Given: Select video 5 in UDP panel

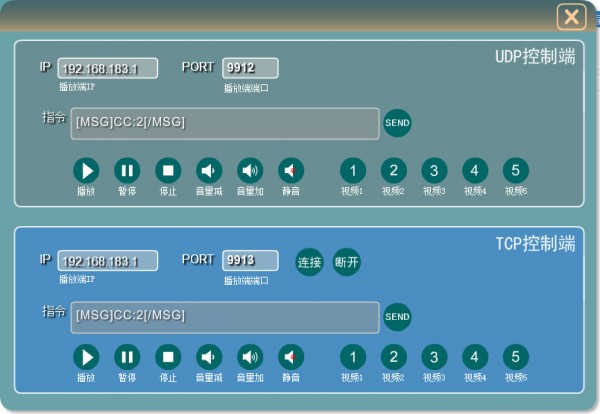Looking at the screenshot, I should (x=515, y=170).
